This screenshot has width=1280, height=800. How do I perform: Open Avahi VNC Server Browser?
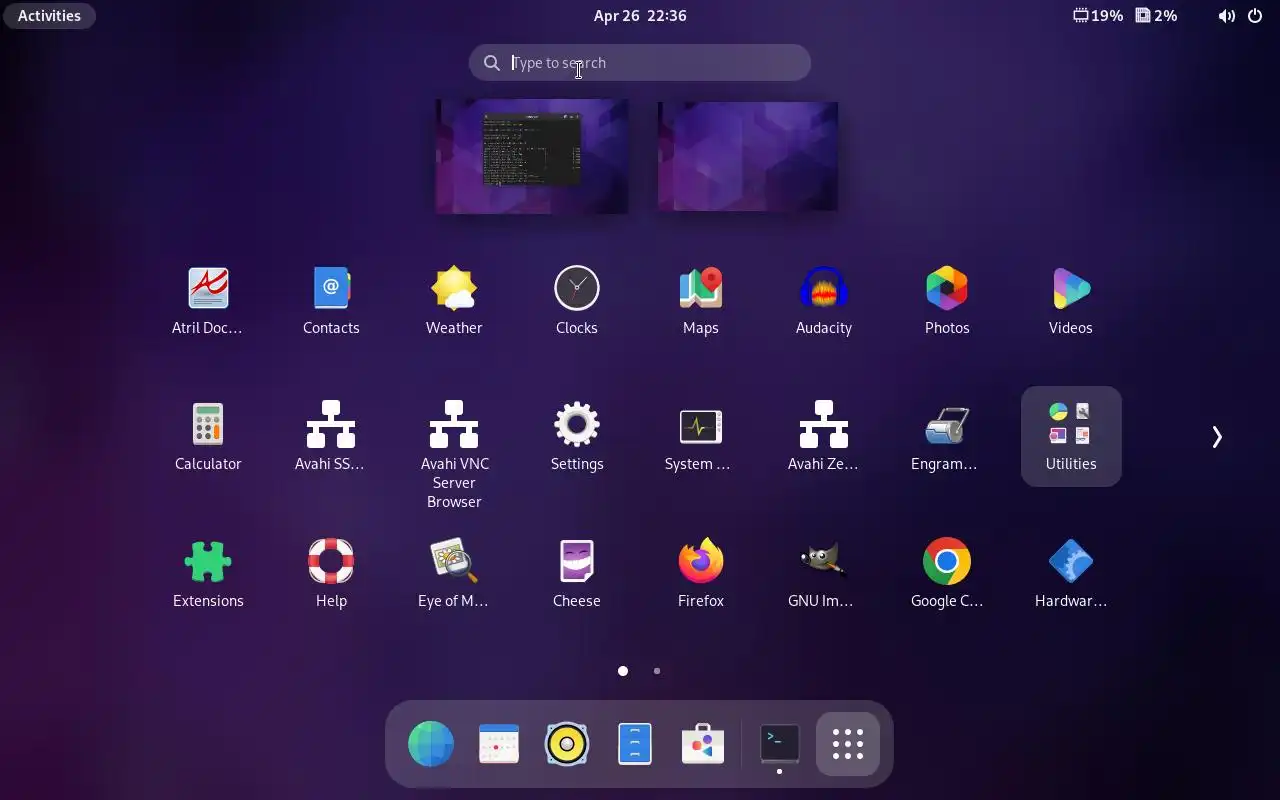tap(454, 454)
